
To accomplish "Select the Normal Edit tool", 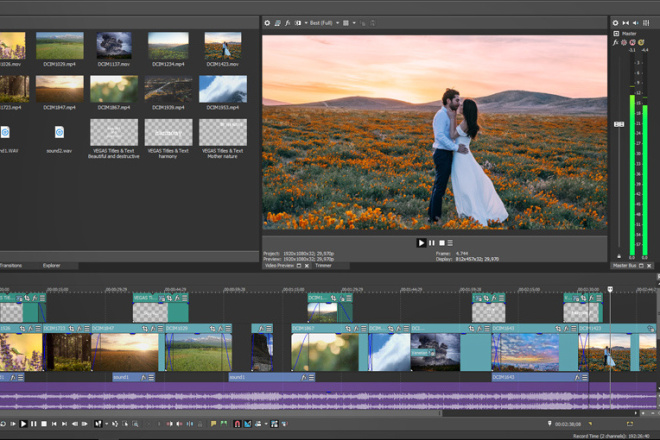I will [x=98, y=424].
